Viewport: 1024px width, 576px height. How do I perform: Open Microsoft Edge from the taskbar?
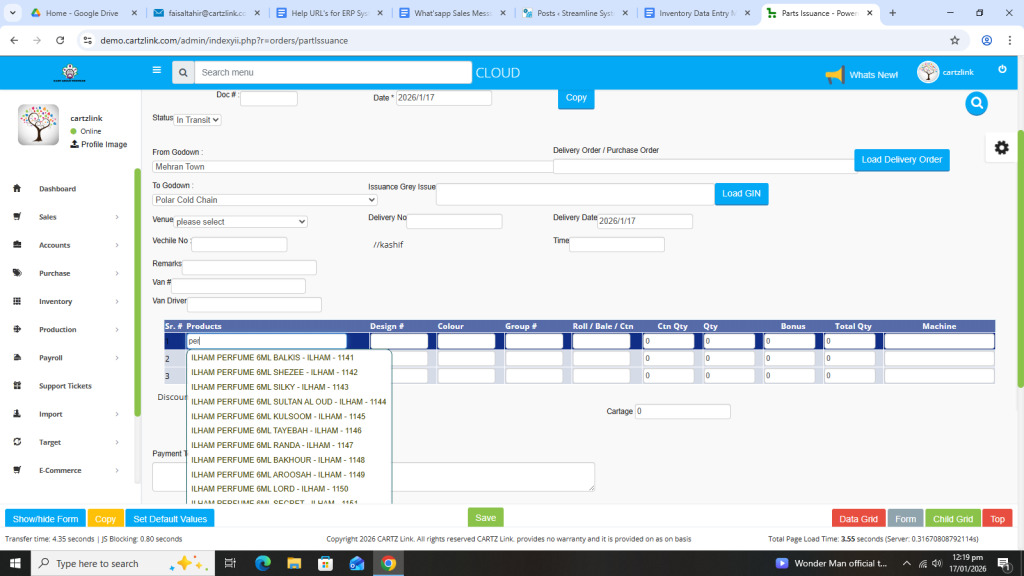[263, 563]
